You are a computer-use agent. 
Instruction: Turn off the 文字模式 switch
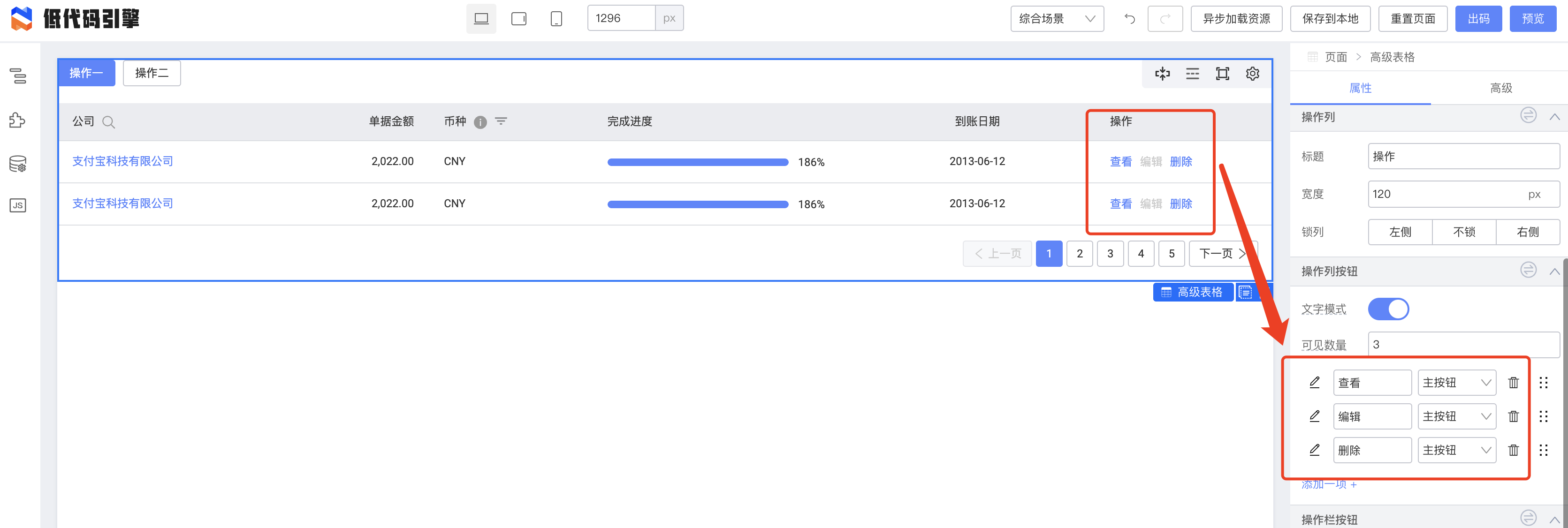pos(1388,309)
